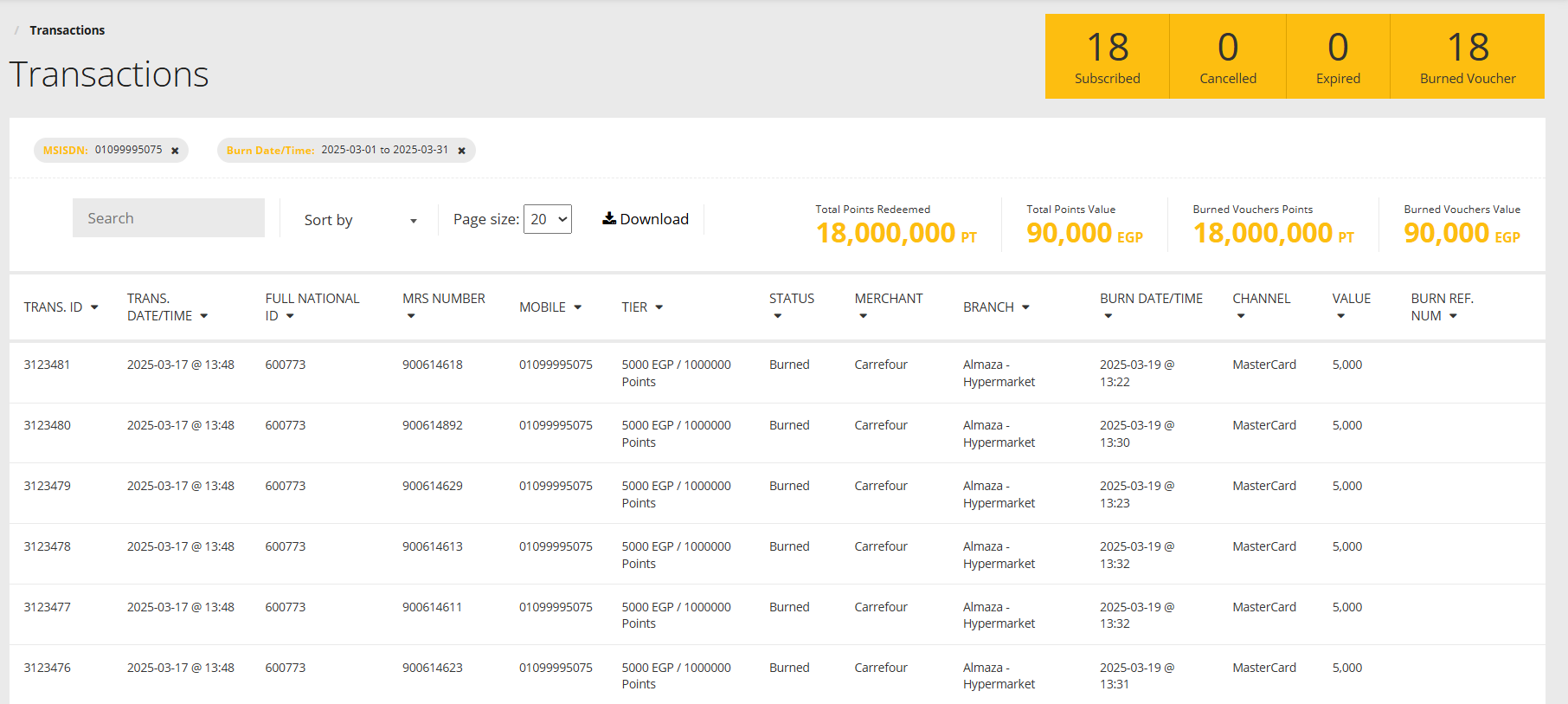Sort by TIER column arrow
This screenshot has width=1568, height=704.
click(x=659, y=307)
